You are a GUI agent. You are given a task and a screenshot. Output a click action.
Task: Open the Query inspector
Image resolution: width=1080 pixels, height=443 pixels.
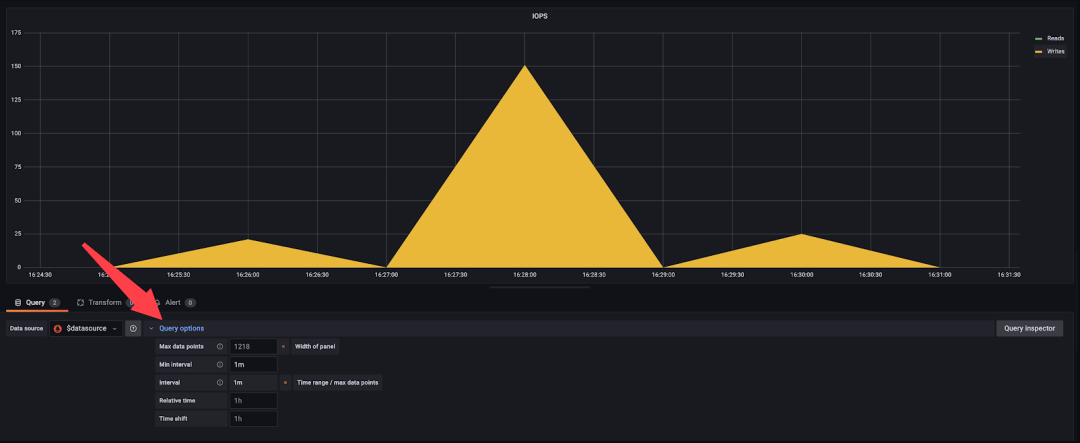pos(1029,329)
